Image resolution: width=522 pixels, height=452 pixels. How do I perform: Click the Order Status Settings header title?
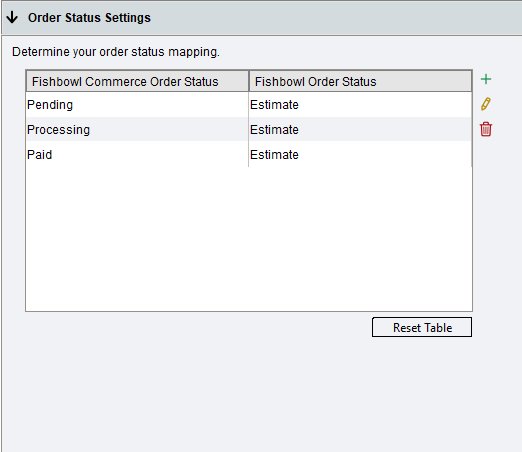(x=89, y=18)
